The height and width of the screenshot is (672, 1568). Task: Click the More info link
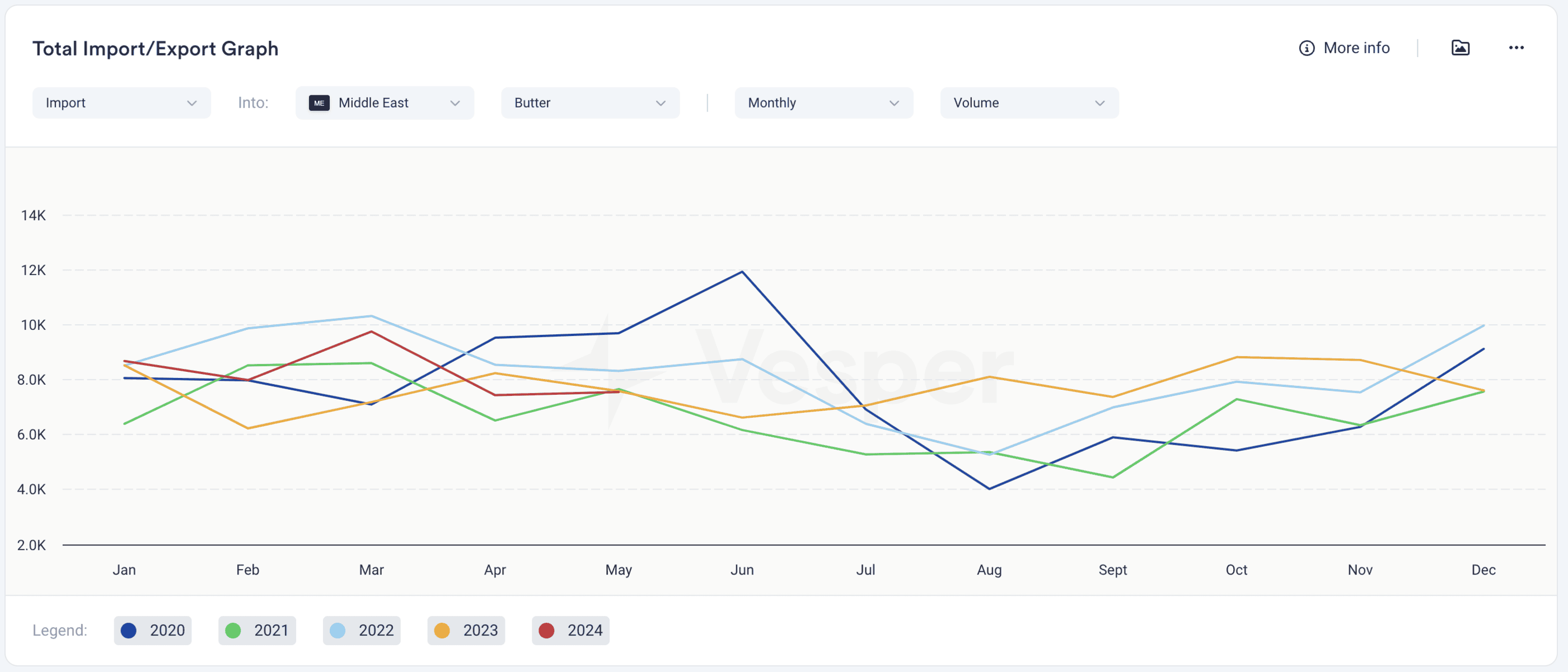(1356, 48)
